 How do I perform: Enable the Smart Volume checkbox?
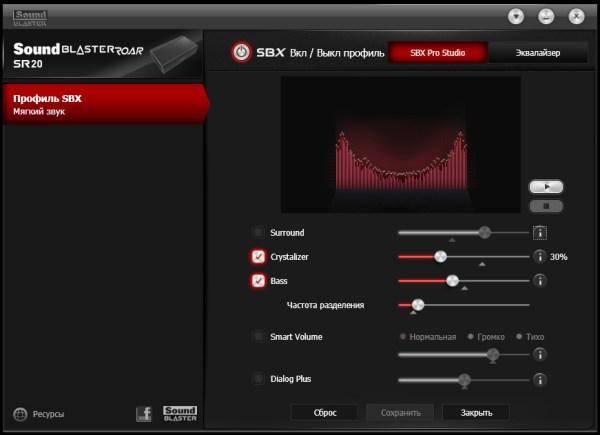(259, 337)
